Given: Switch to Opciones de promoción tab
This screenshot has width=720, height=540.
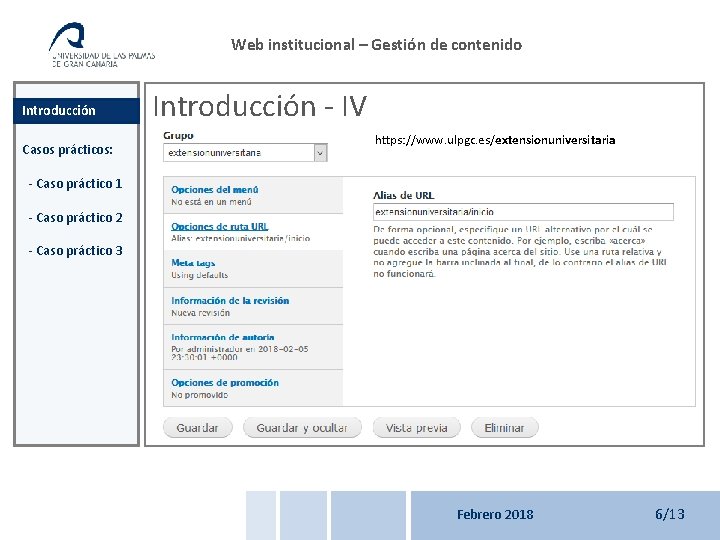Looking at the screenshot, I should pyautogui.click(x=253, y=388).
